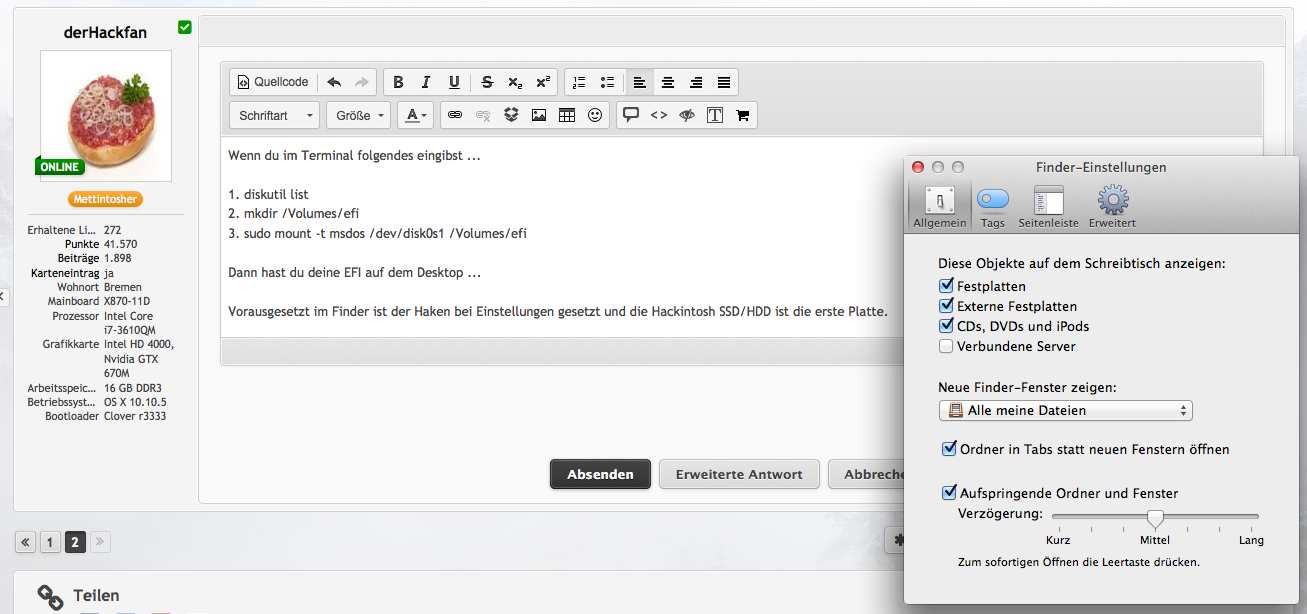The width and height of the screenshot is (1307, 614).
Task: Click green checkmark box beside derHackfan
Action: (x=185, y=27)
